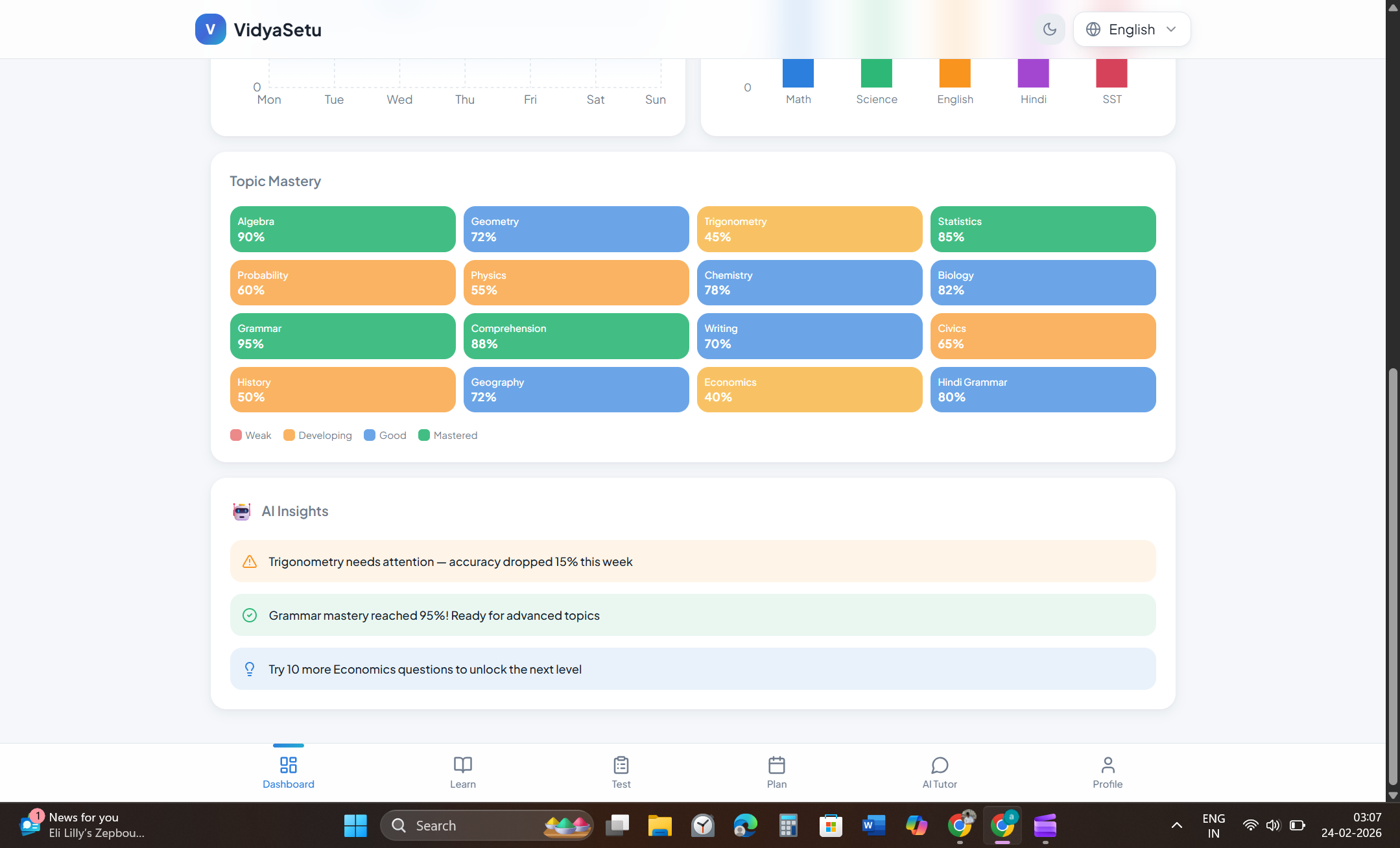The height and width of the screenshot is (848, 1400).
Task: Click the Economics 40% topic tile
Action: coord(809,390)
